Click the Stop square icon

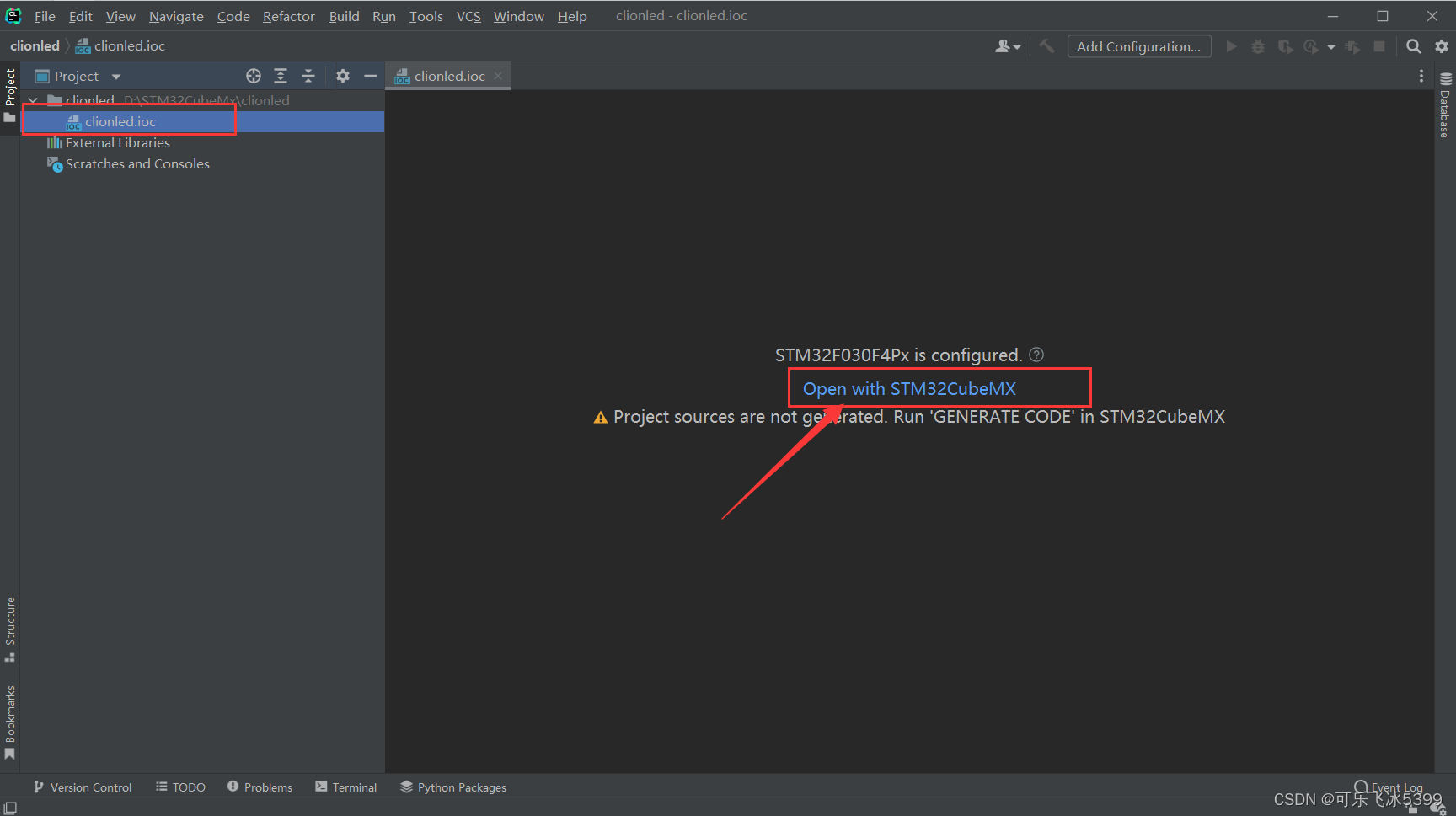[1379, 46]
